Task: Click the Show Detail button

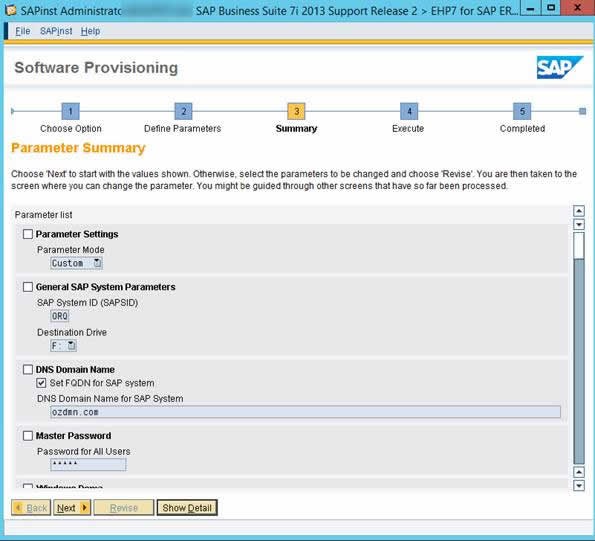Action: tap(187, 508)
